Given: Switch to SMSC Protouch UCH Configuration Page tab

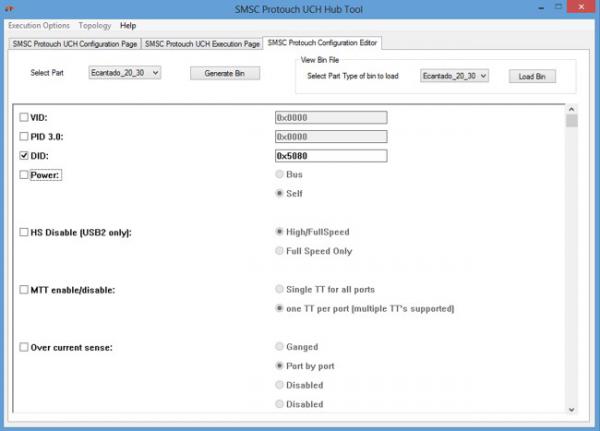Looking at the screenshot, I should coord(75,44).
